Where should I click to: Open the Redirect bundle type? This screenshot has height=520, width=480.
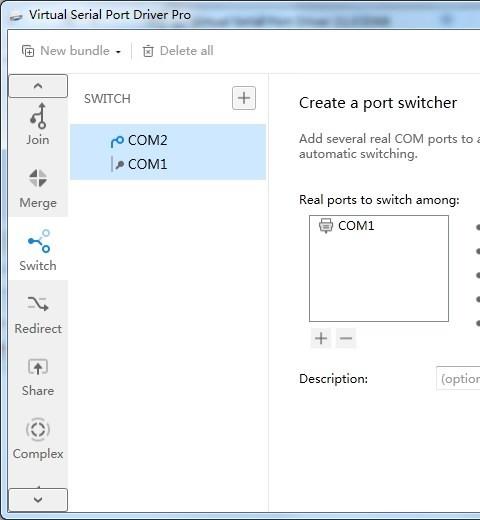pos(38,312)
